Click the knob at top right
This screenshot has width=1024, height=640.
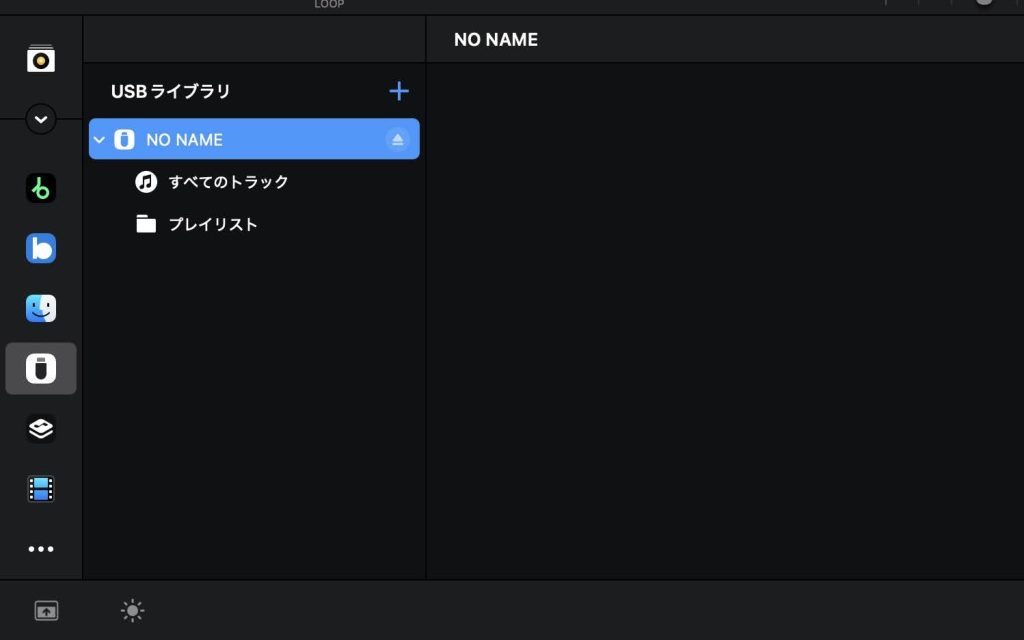985,3
